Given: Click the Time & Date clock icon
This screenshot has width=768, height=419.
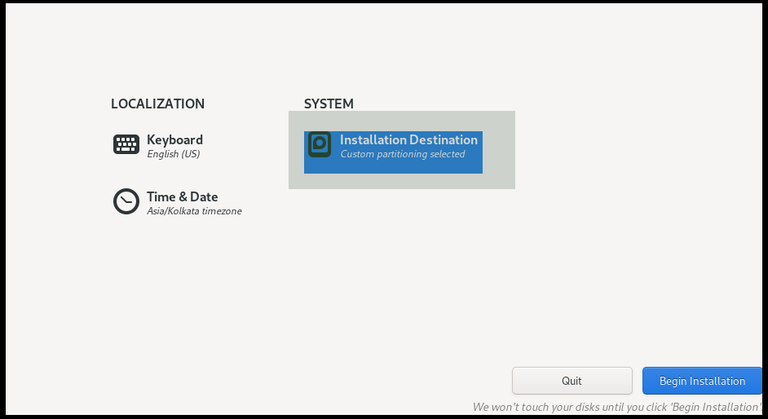Looking at the screenshot, I should click(126, 201).
